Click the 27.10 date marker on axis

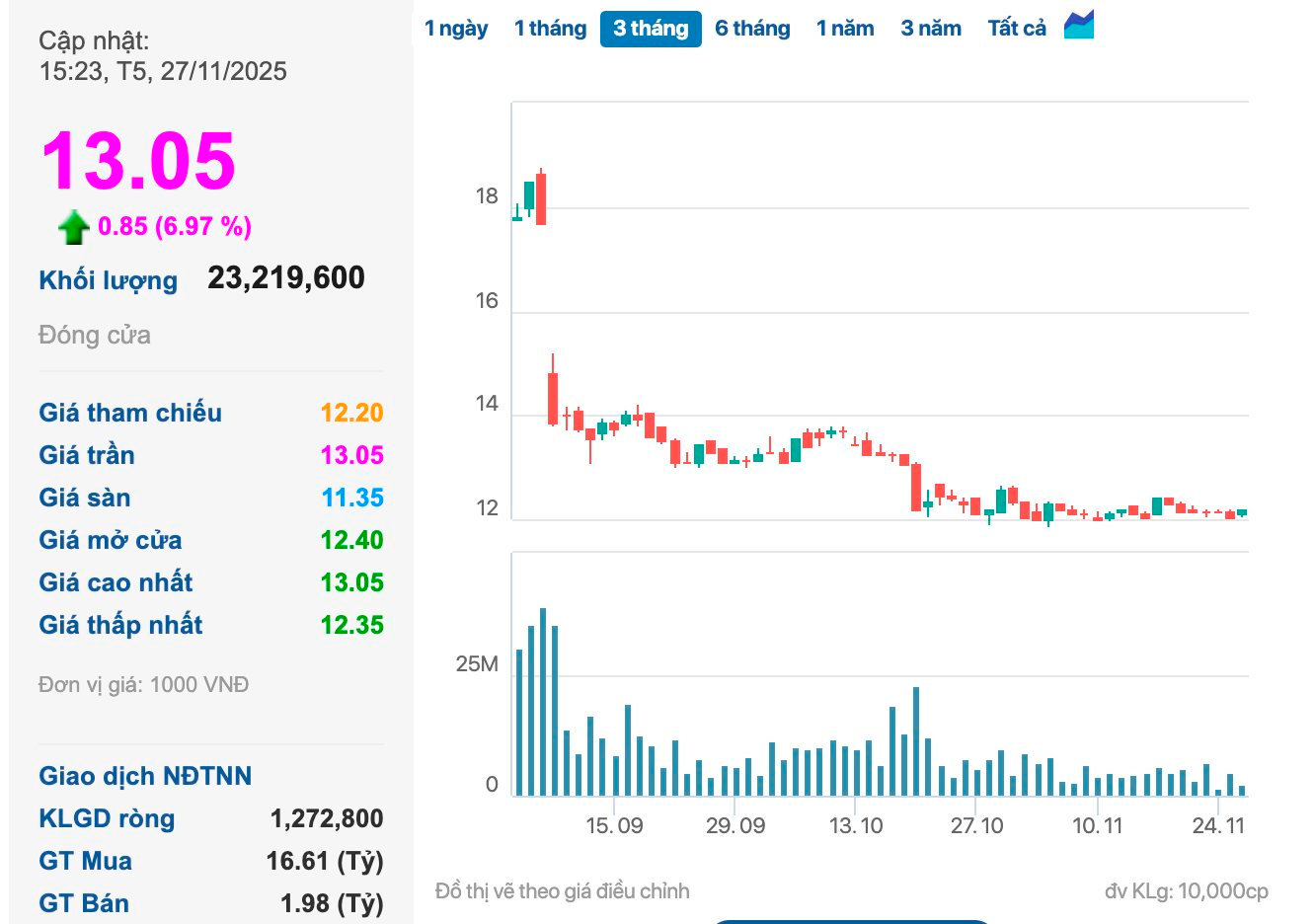coord(976,825)
